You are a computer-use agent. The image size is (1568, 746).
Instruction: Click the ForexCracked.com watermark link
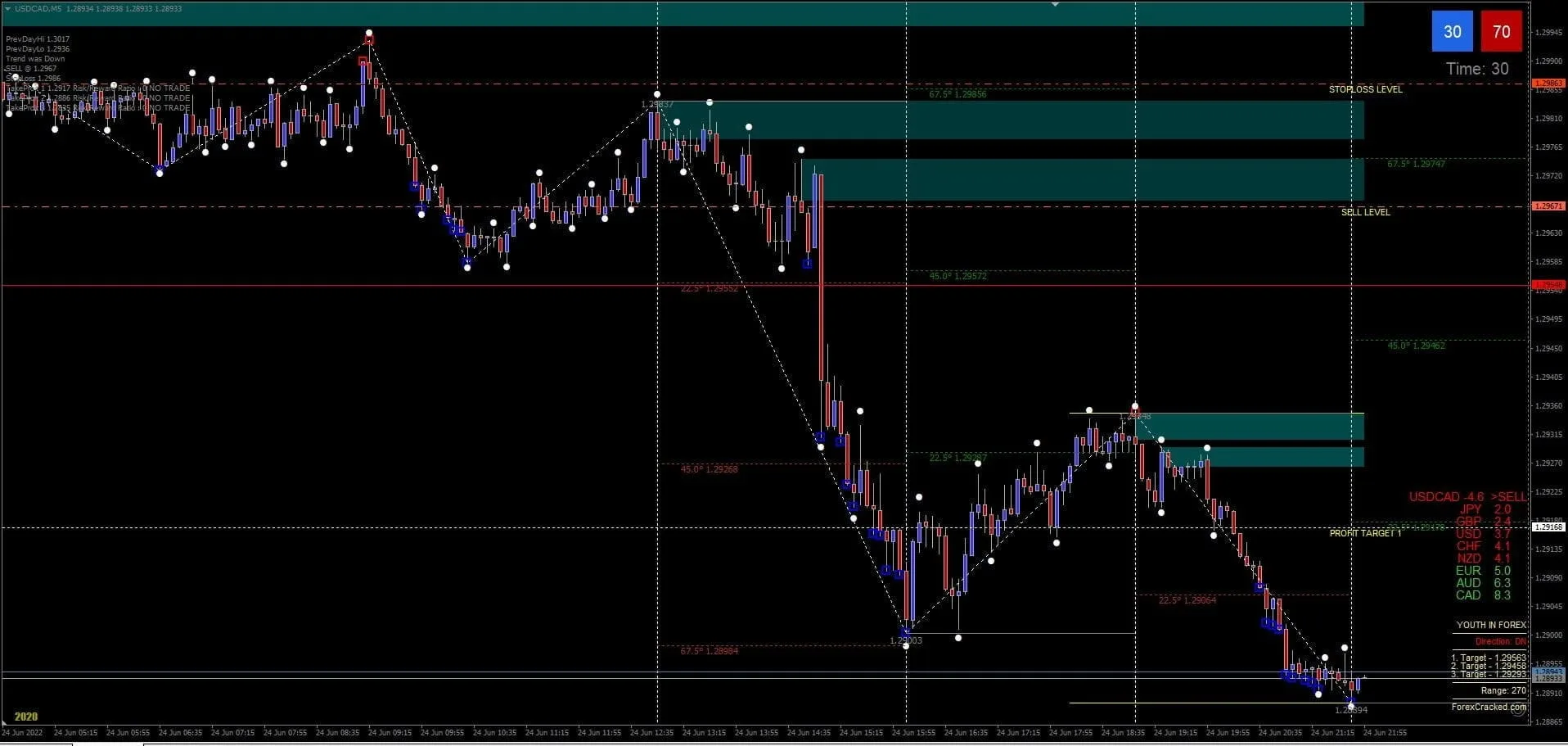pyautogui.click(x=1488, y=707)
